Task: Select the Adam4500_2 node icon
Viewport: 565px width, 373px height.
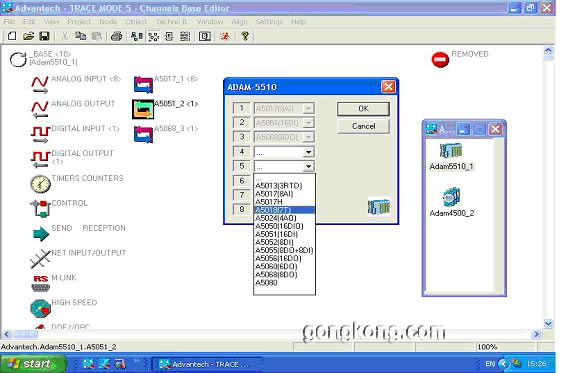Action: coord(451,197)
